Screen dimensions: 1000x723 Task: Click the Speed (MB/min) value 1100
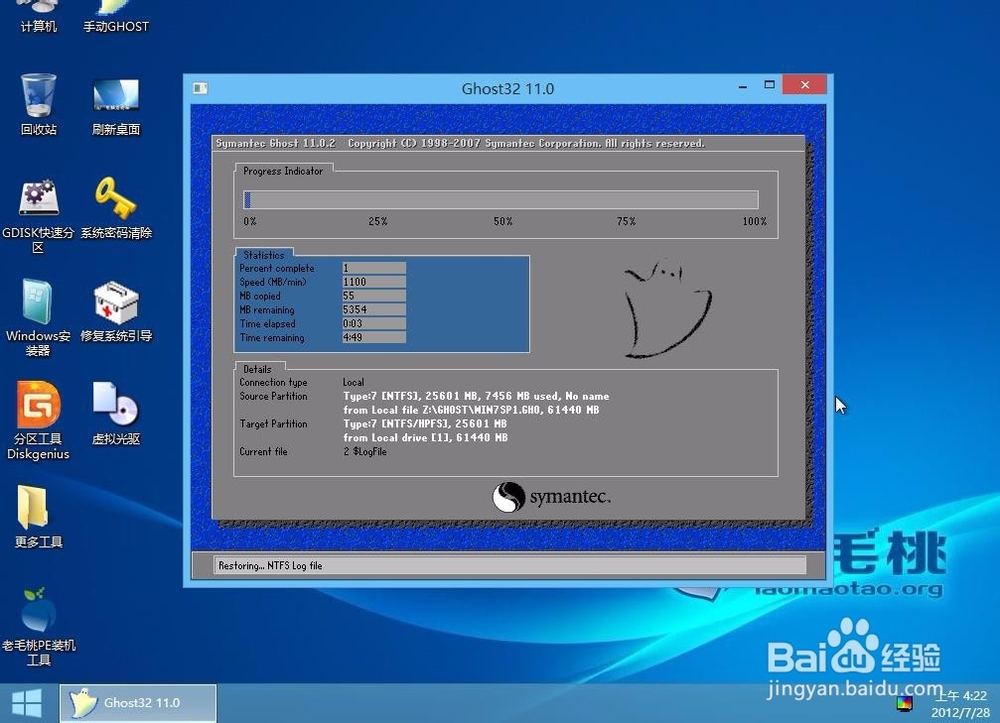(374, 282)
